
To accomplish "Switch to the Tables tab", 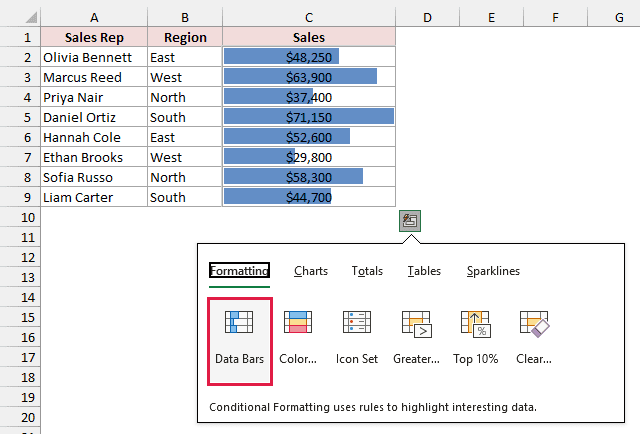I will click(x=424, y=271).
